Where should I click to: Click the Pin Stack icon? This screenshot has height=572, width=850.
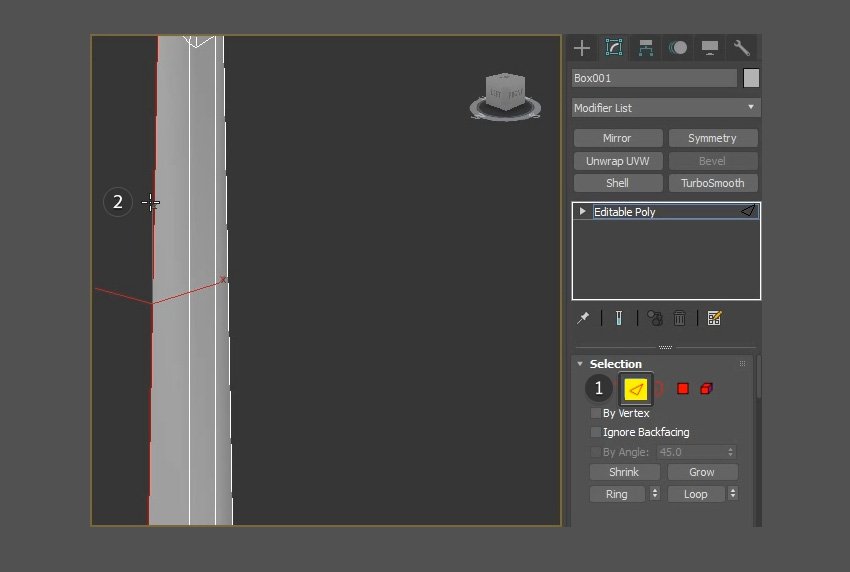[x=583, y=318]
